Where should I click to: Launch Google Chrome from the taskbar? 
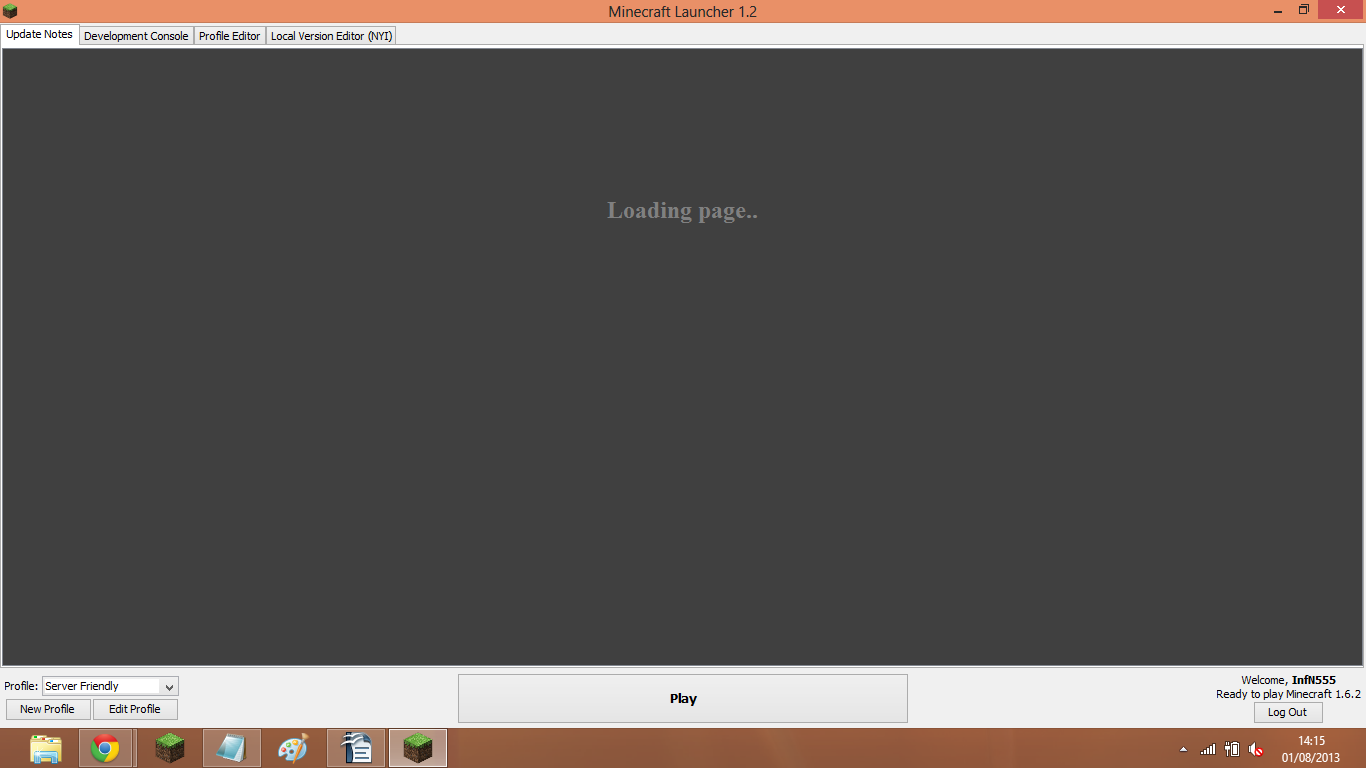pyautogui.click(x=106, y=748)
